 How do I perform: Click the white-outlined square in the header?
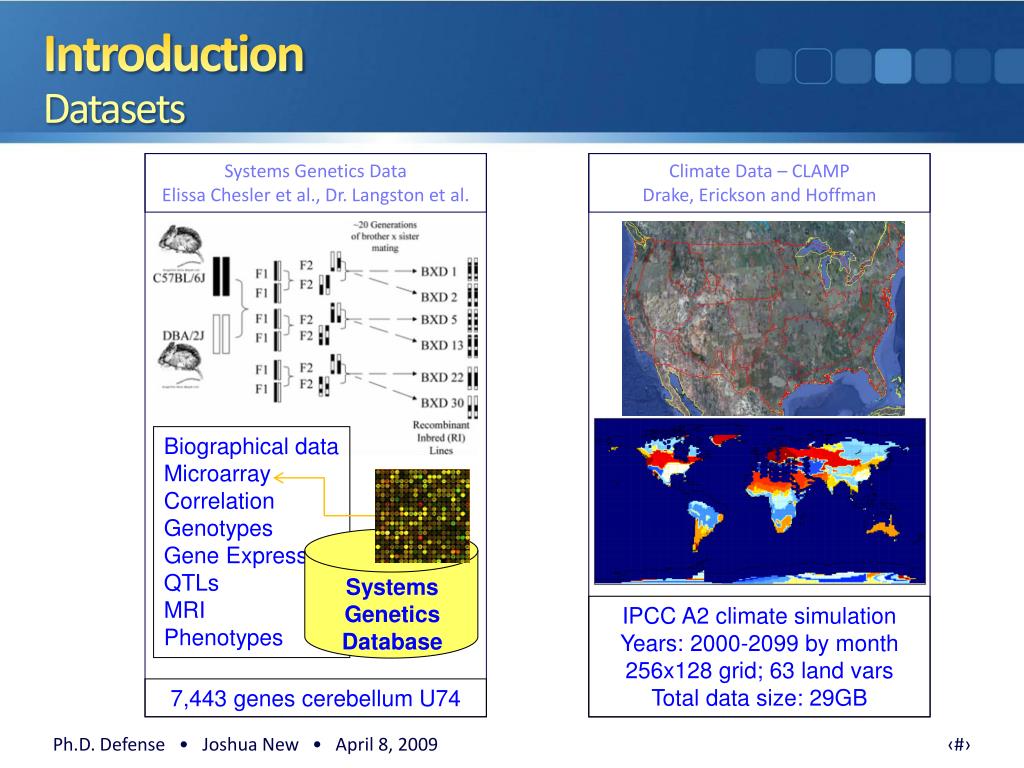click(x=813, y=66)
